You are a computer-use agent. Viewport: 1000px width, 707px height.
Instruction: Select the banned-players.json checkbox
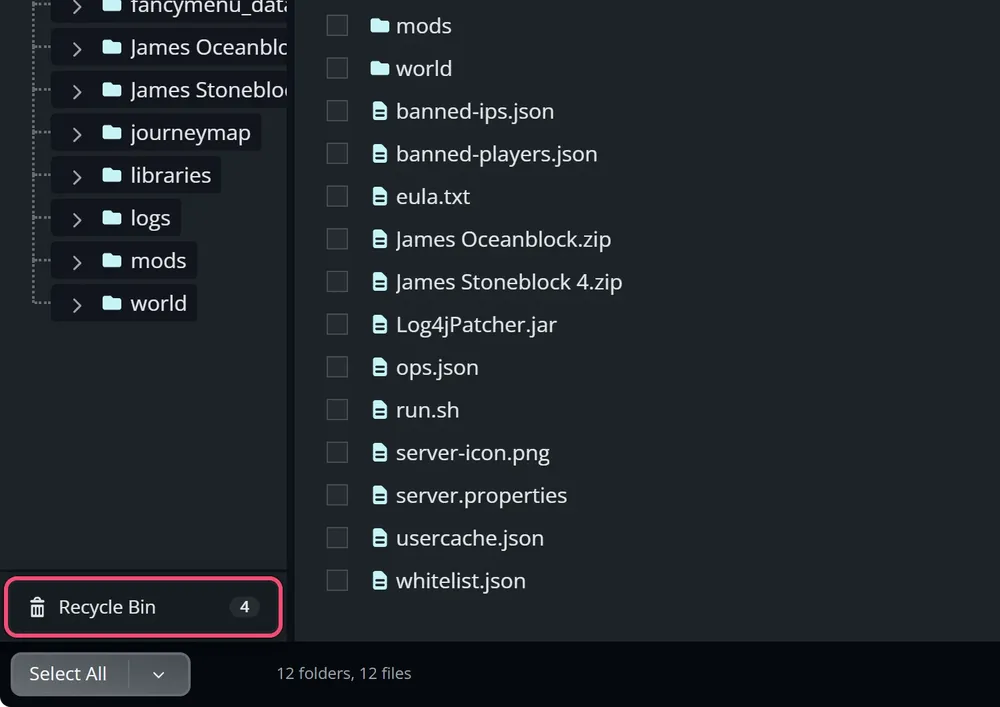[x=337, y=154]
